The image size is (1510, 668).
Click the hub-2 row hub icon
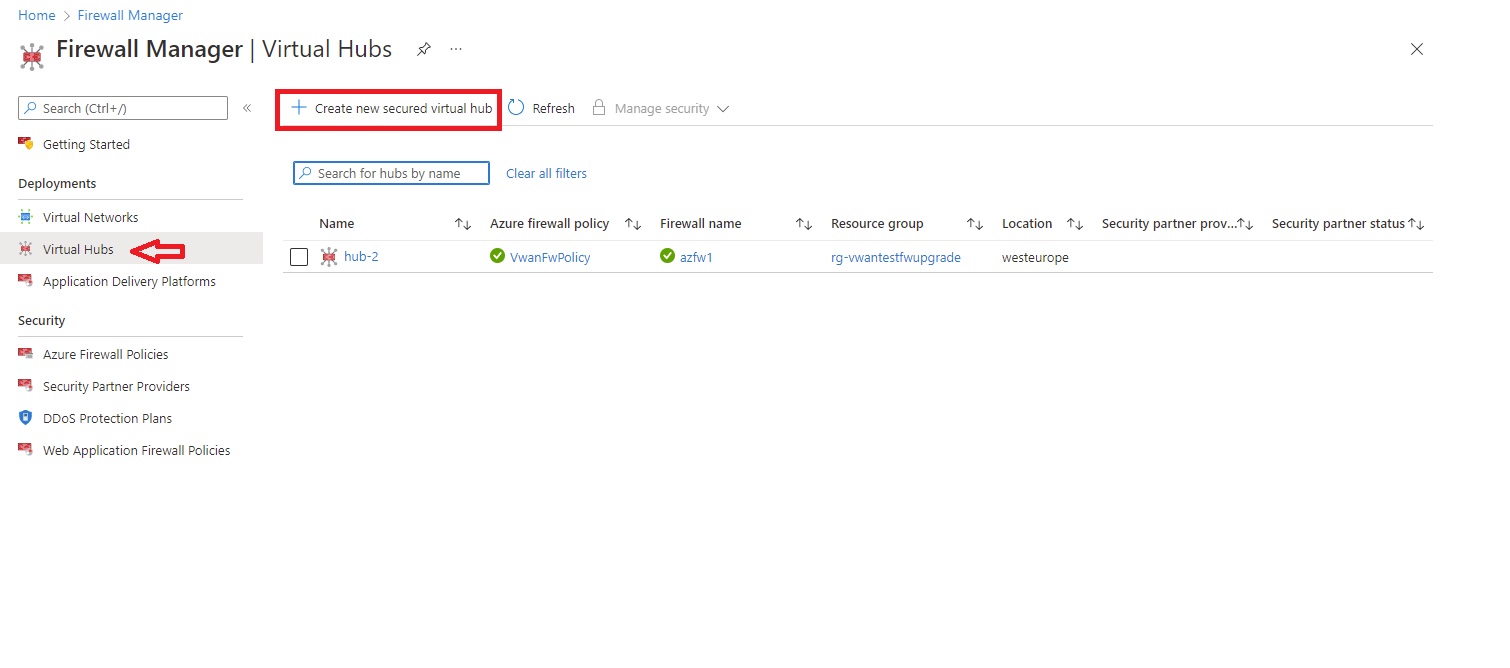click(329, 257)
